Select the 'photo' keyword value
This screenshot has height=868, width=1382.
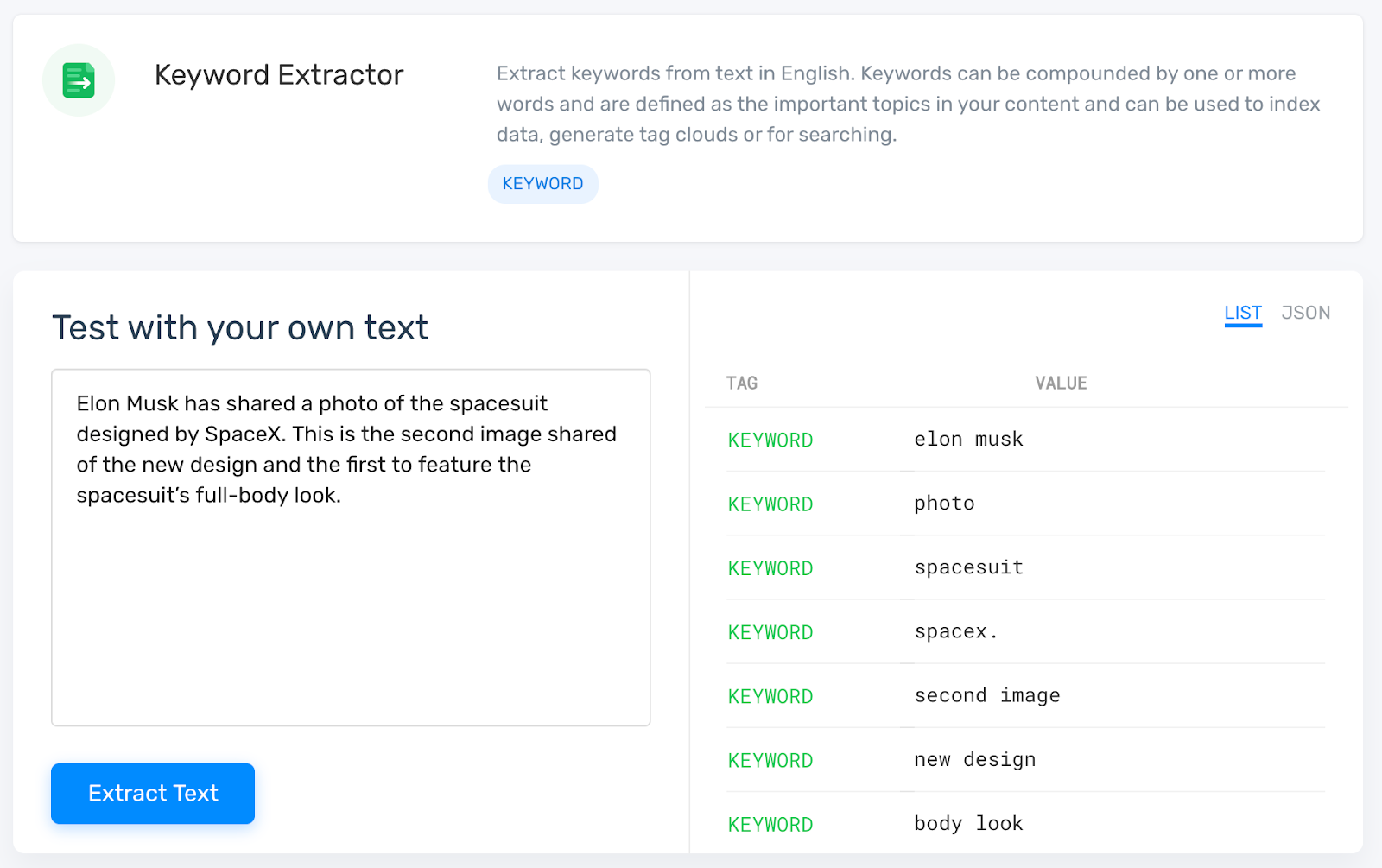pos(944,503)
